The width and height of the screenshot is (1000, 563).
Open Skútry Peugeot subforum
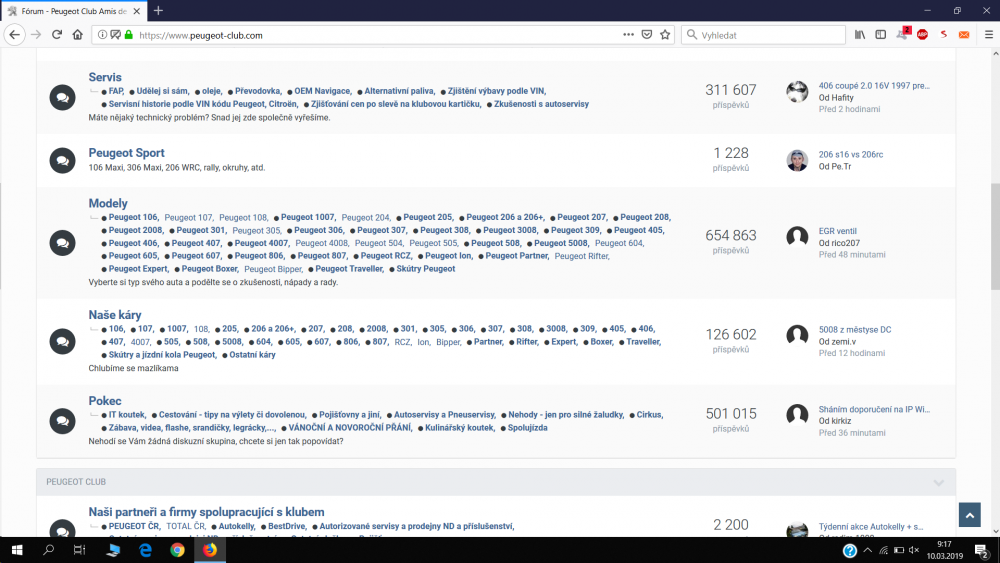(426, 269)
